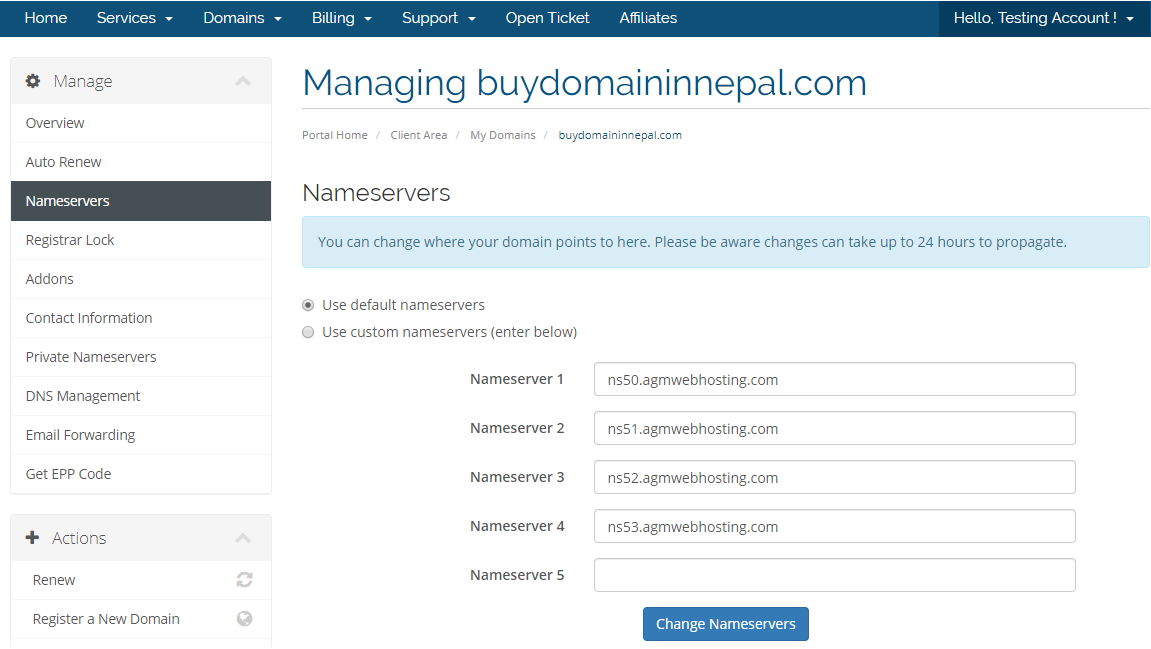Select Use default nameservers option

[308, 305]
